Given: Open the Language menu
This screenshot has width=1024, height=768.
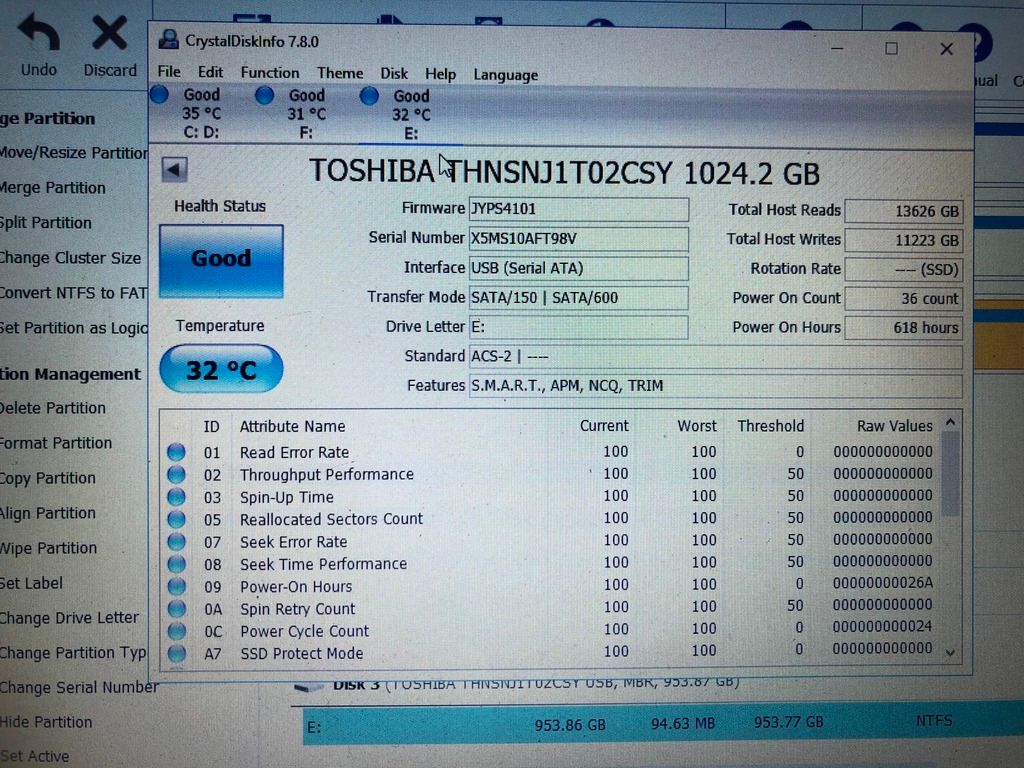Looking at the screenshot, I should [x=506, y=75].
